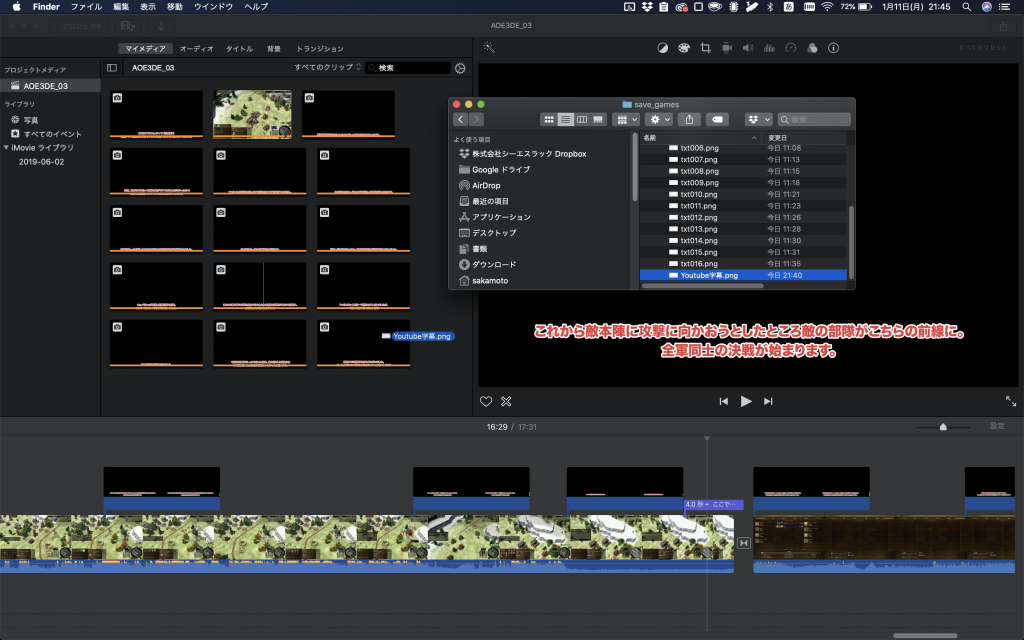
Task: Click the iMovie import media icon
Action: [x=161, y=26]
